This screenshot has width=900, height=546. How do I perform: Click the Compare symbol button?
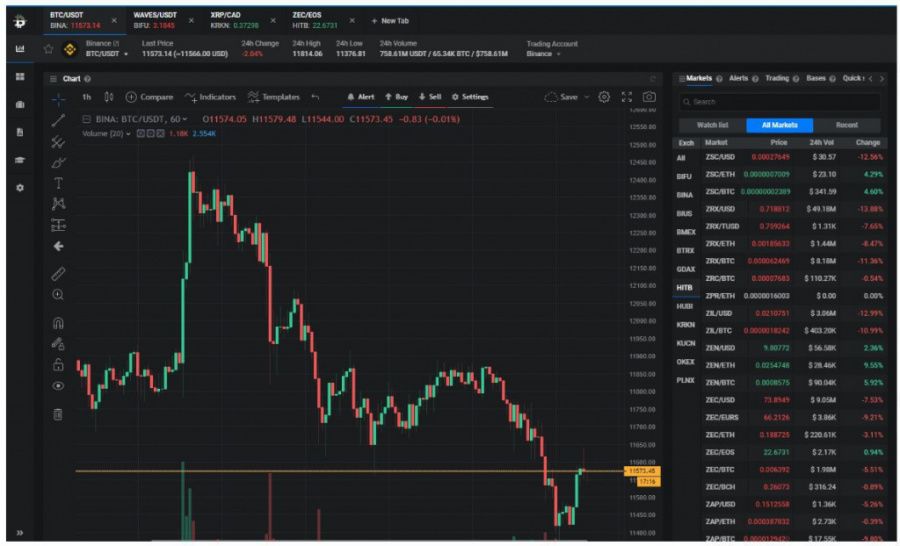pos(149,97)
